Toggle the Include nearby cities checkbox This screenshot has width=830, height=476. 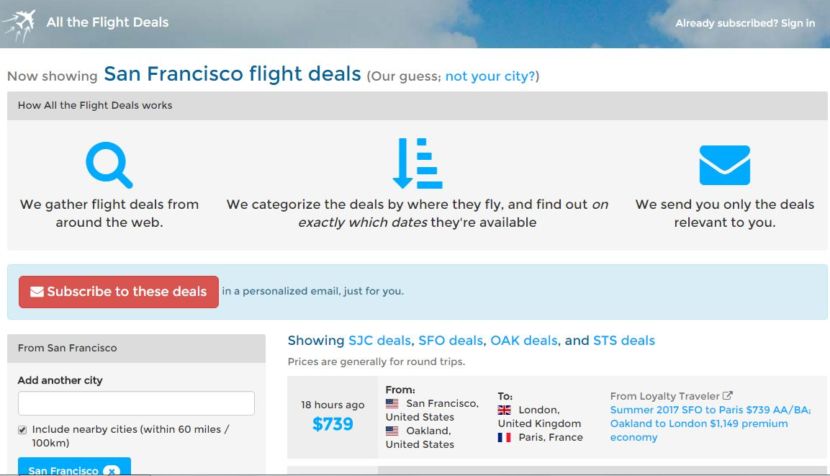pos(23,429)
